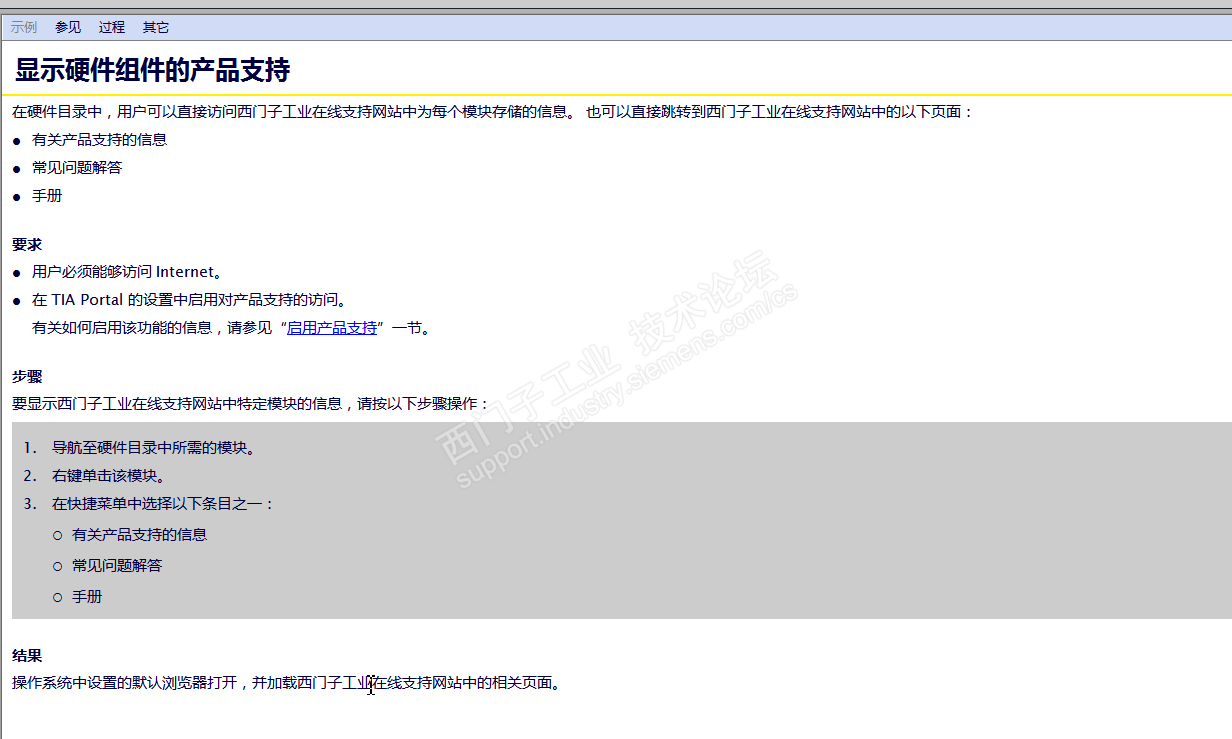Open the 过程 menu item
Screen dimensions: 1232x739
(112, 28)
